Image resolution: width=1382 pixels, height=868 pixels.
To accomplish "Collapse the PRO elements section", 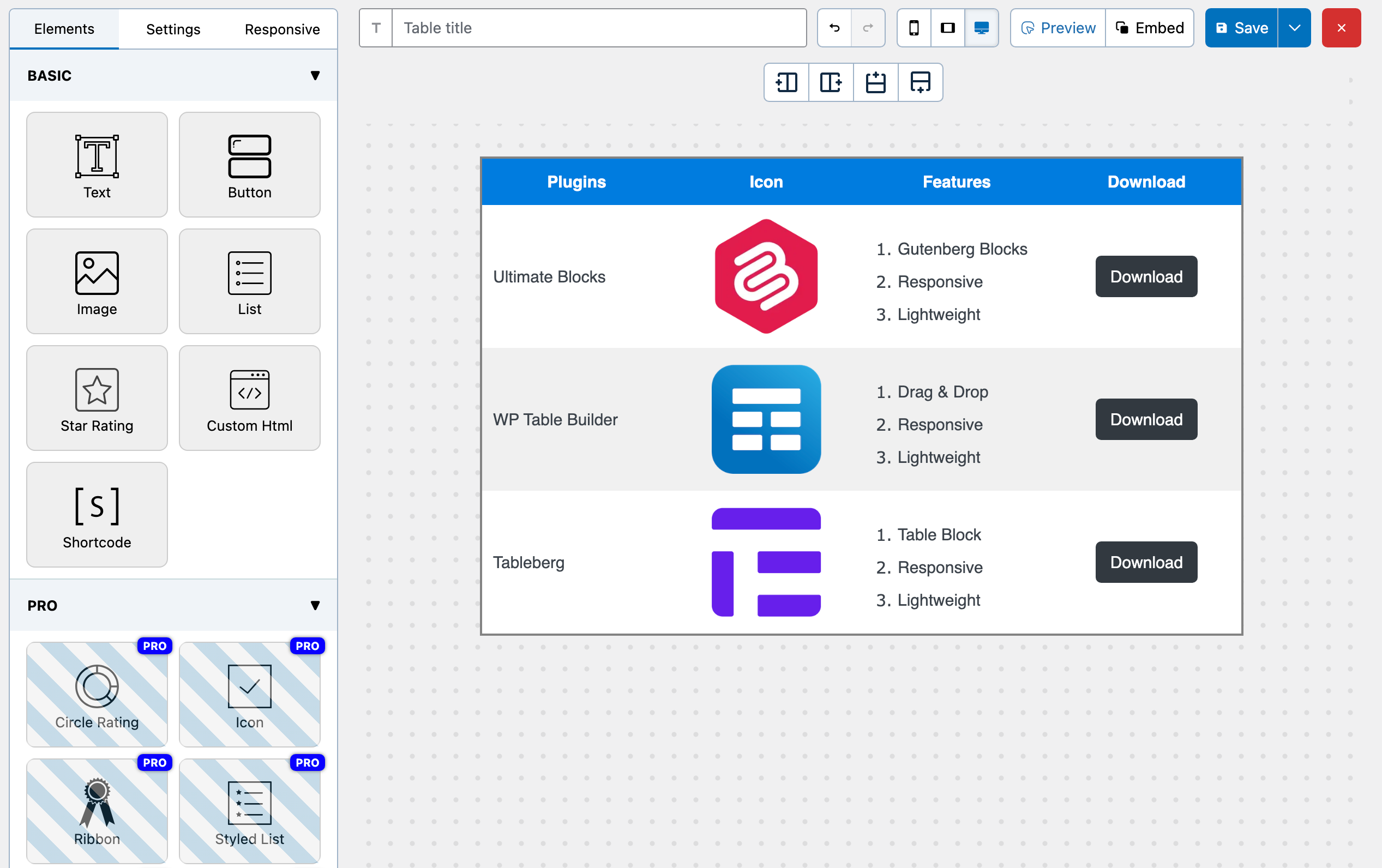I will (x=315, y=605).
